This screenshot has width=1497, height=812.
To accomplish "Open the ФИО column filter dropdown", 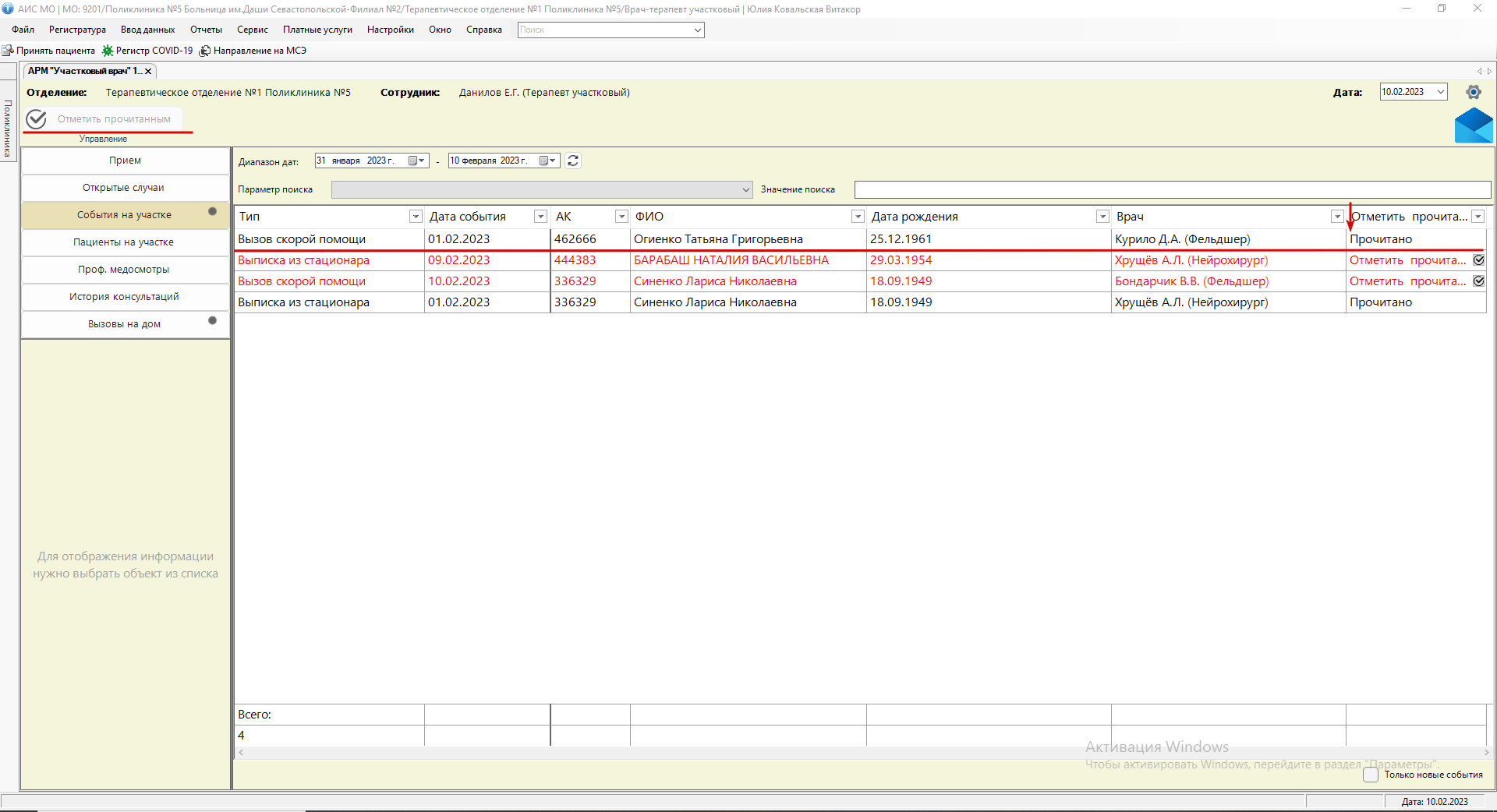I will [x=858, y=217].
